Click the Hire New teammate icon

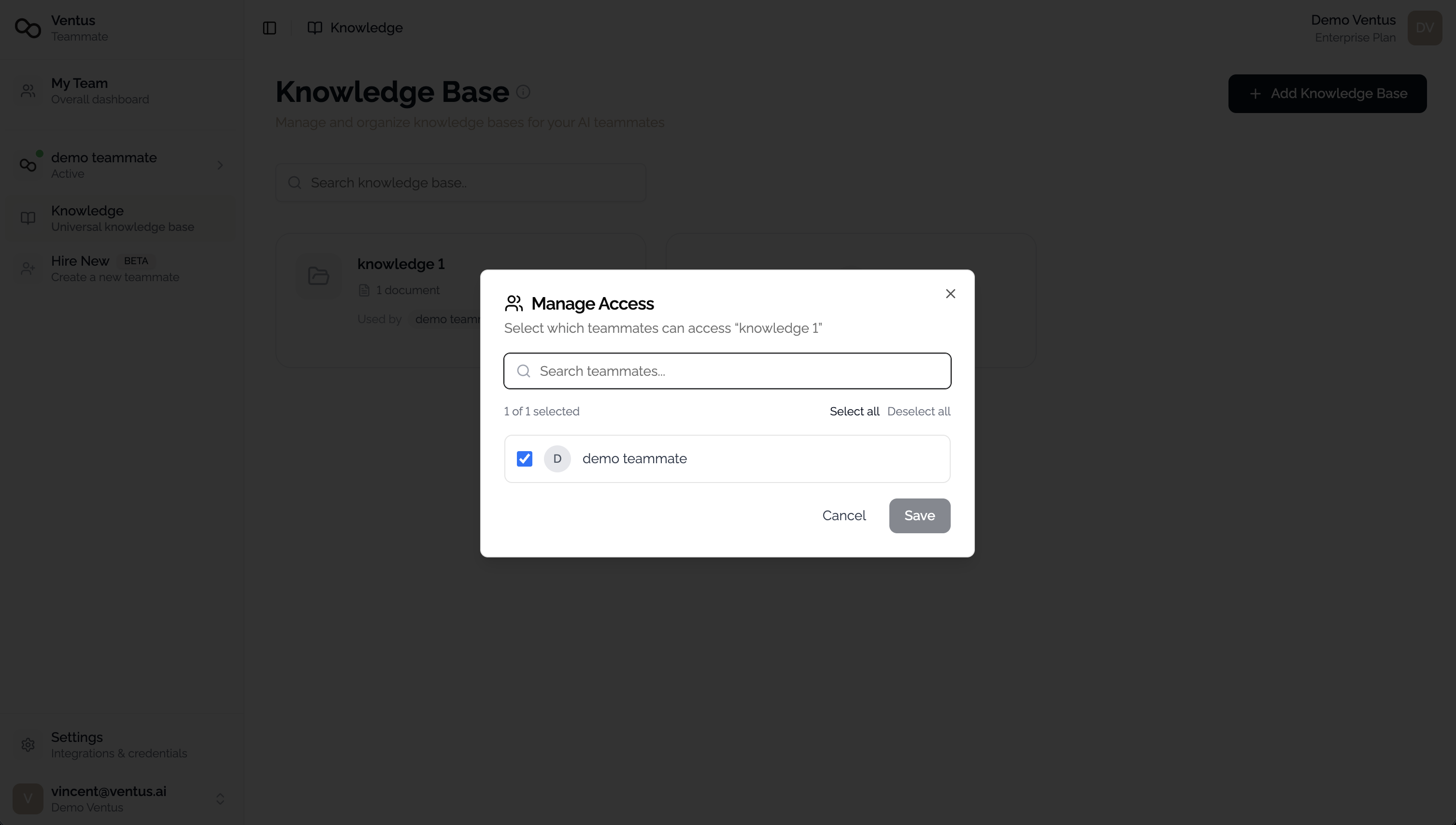(x=28, y=268)
